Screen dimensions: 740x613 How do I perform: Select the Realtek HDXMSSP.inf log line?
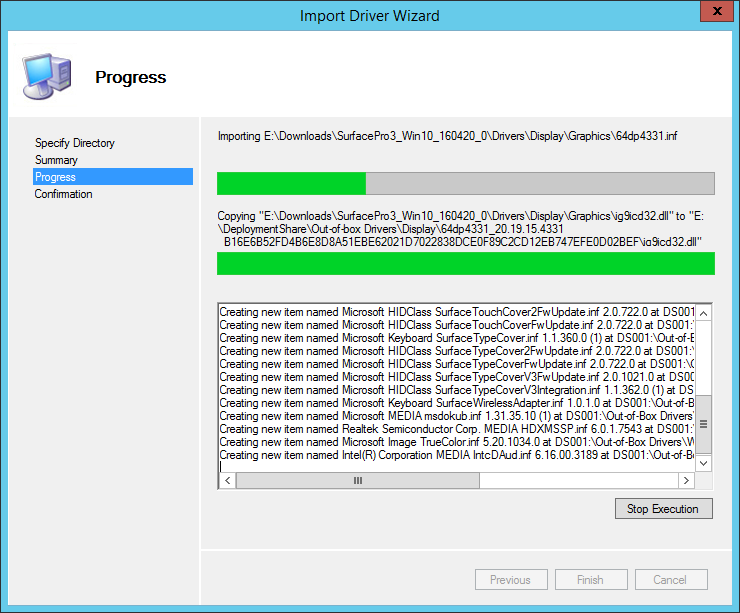456,429
